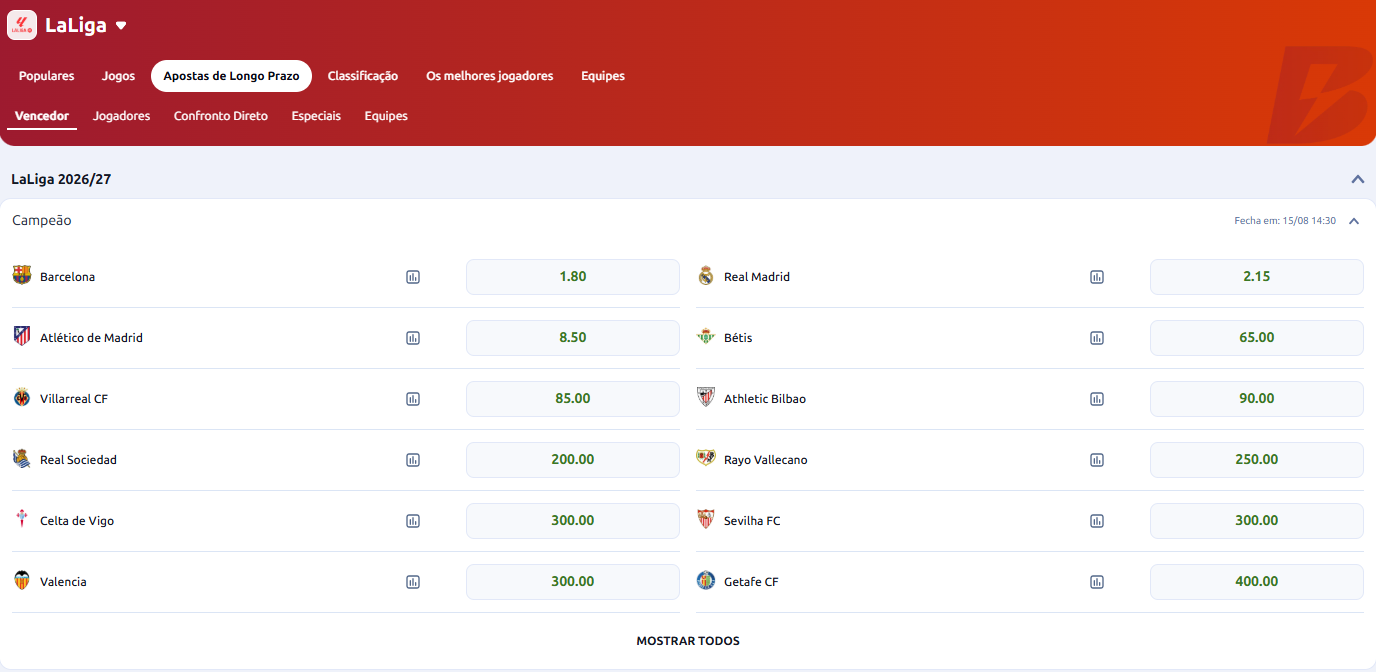Open statistics icon for Real Madrid

pyautogui.click(x=1097, y=277)
